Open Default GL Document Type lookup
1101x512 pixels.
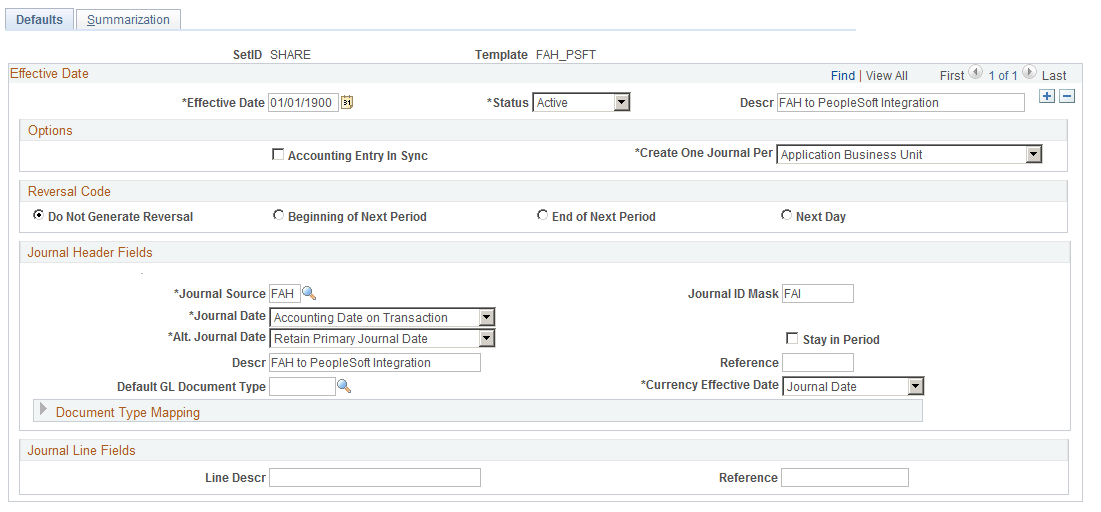[344, 386]
